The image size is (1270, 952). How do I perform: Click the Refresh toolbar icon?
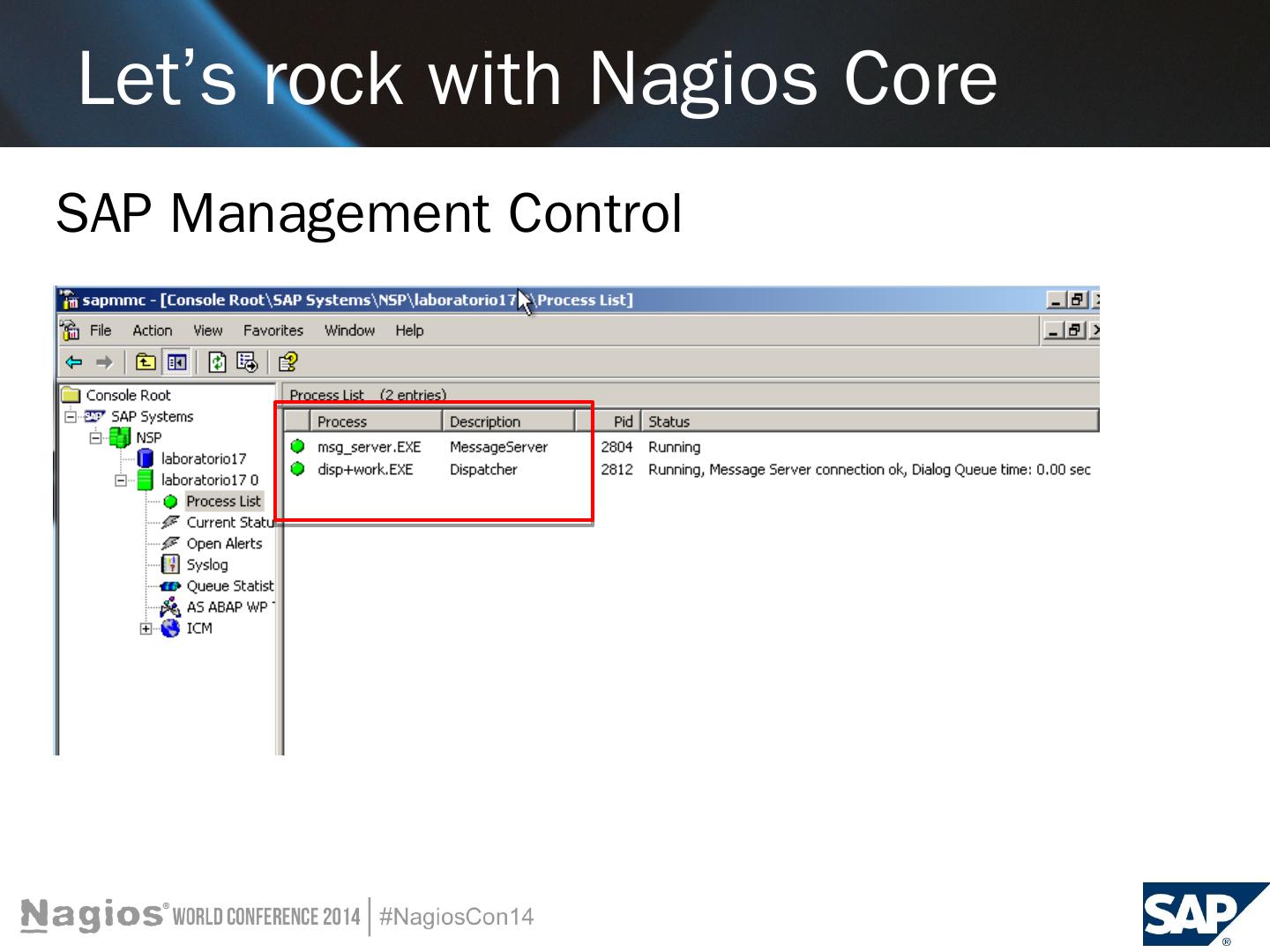[x=217, y=362]
